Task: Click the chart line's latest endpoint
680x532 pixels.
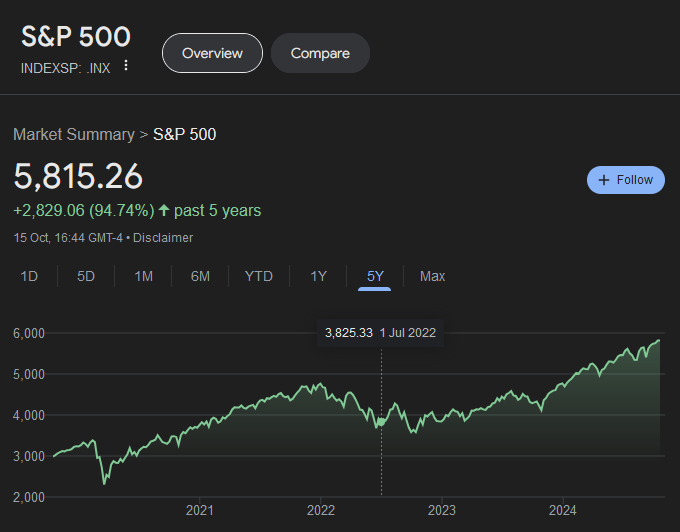Action: coord(659,341)
